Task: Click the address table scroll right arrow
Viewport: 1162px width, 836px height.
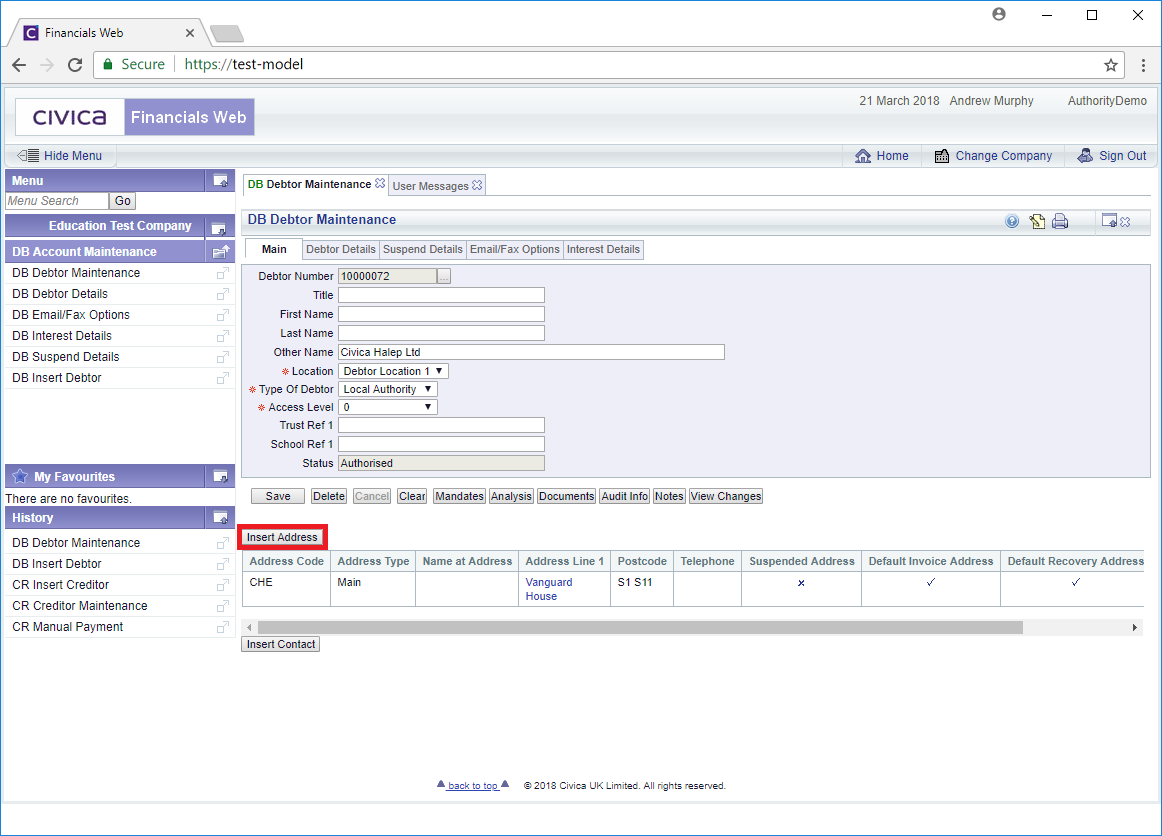Action: 1135,628
